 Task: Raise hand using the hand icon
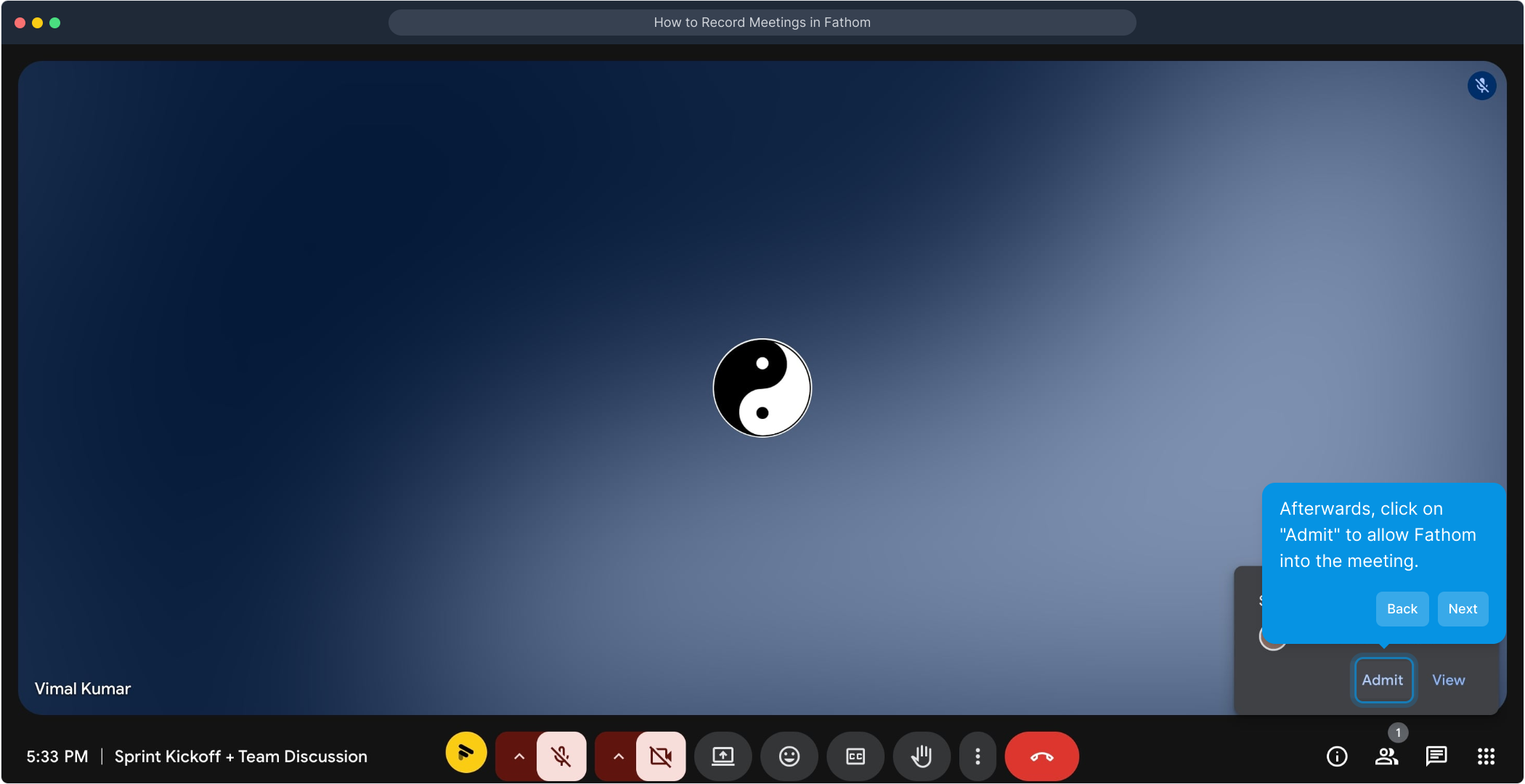pyautogui.click(x=922, y=756)
